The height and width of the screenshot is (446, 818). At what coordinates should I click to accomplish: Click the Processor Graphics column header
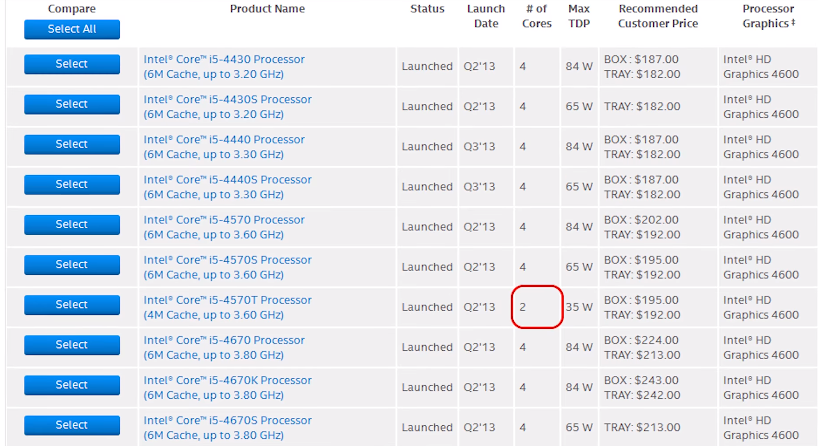(x=768, y=16)
